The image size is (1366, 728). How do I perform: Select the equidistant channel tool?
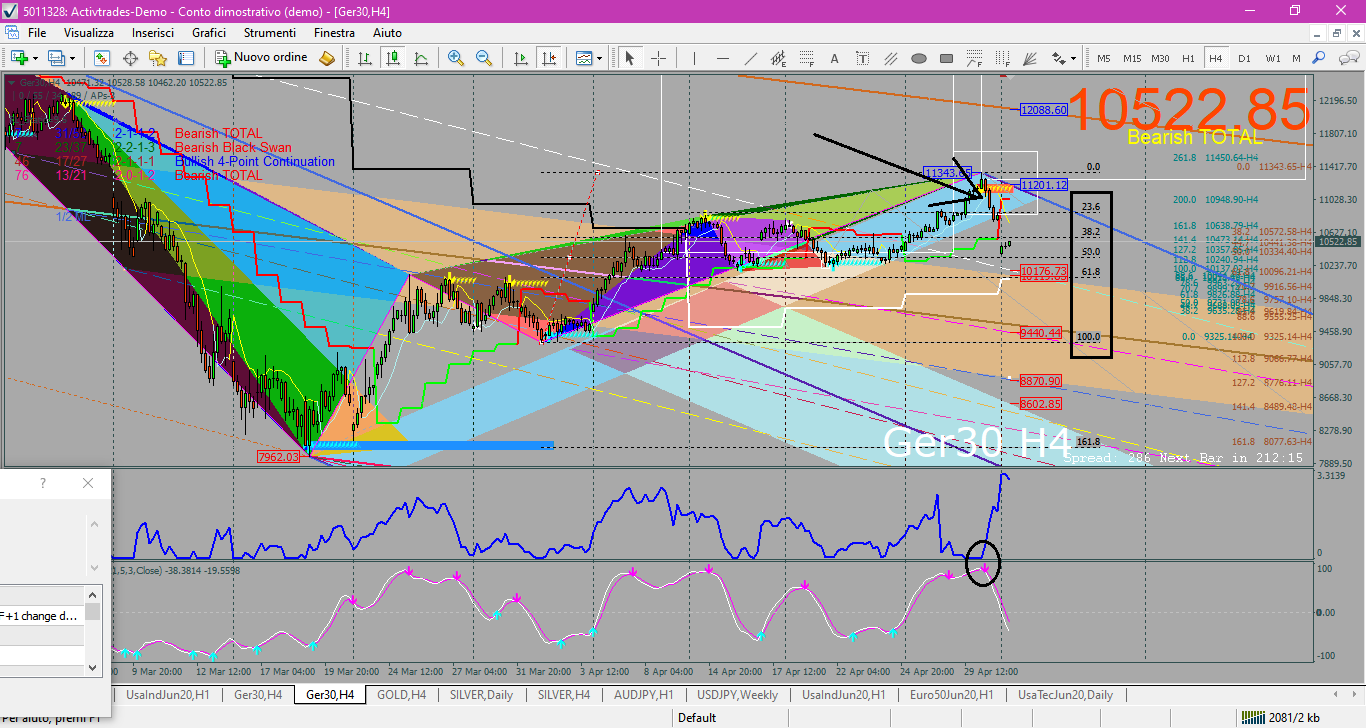point(778,58)
